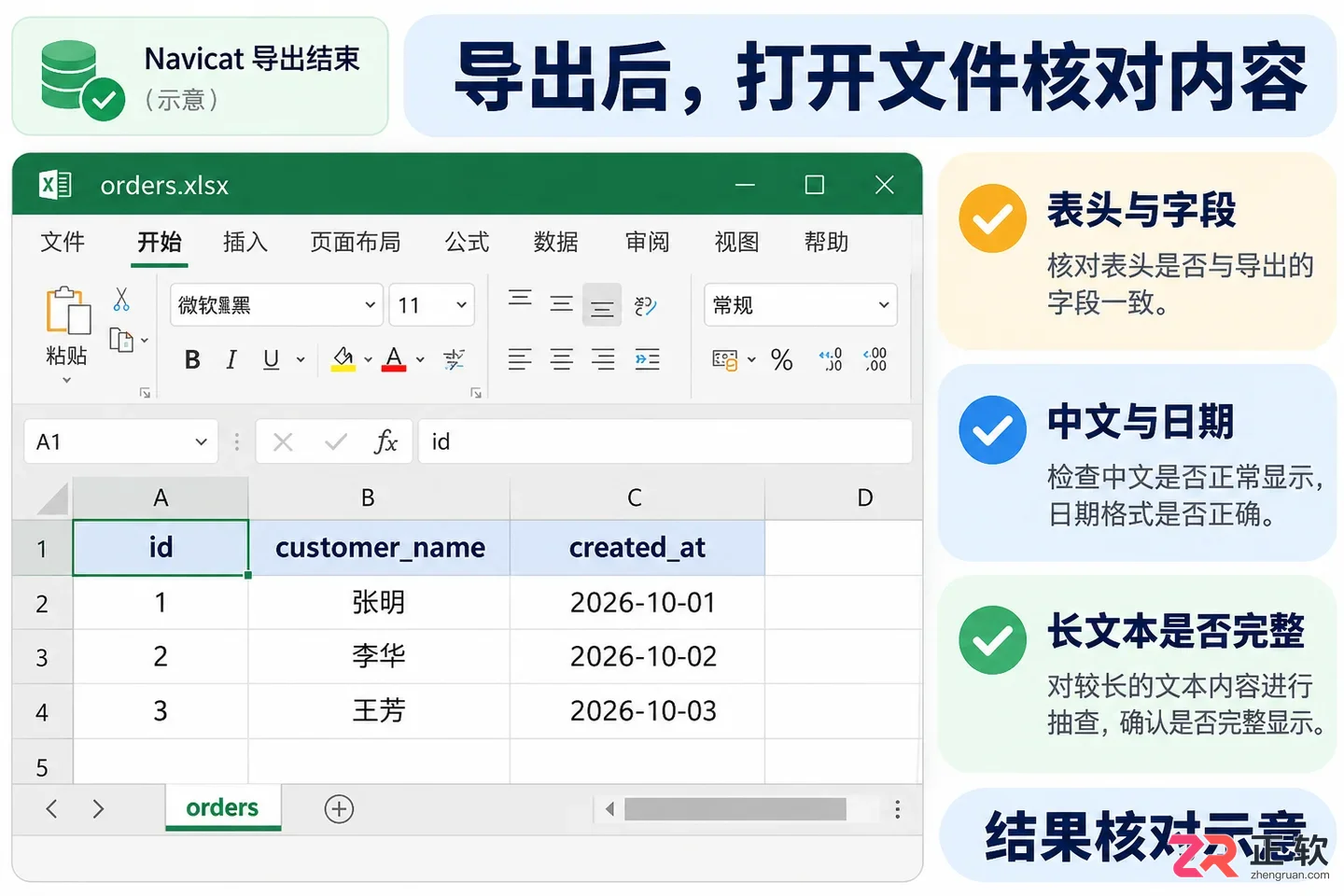Viewport: 1344px width, 896px height.
Task: Select the customer_name header cell
Action: [x=379, y=548]
